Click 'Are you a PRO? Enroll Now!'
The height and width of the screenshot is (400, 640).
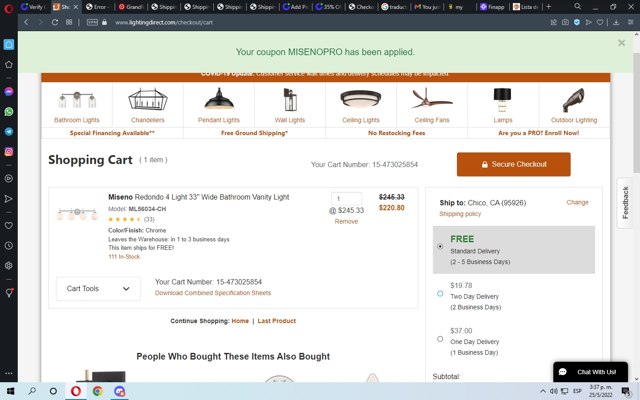pos(538,133)
